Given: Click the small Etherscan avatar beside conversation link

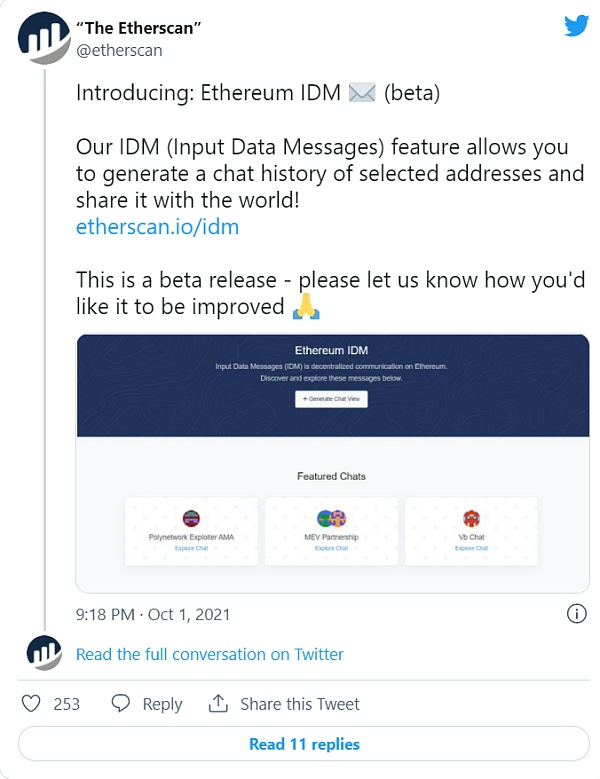Looking at the screenshot, I should click(43, 653).
